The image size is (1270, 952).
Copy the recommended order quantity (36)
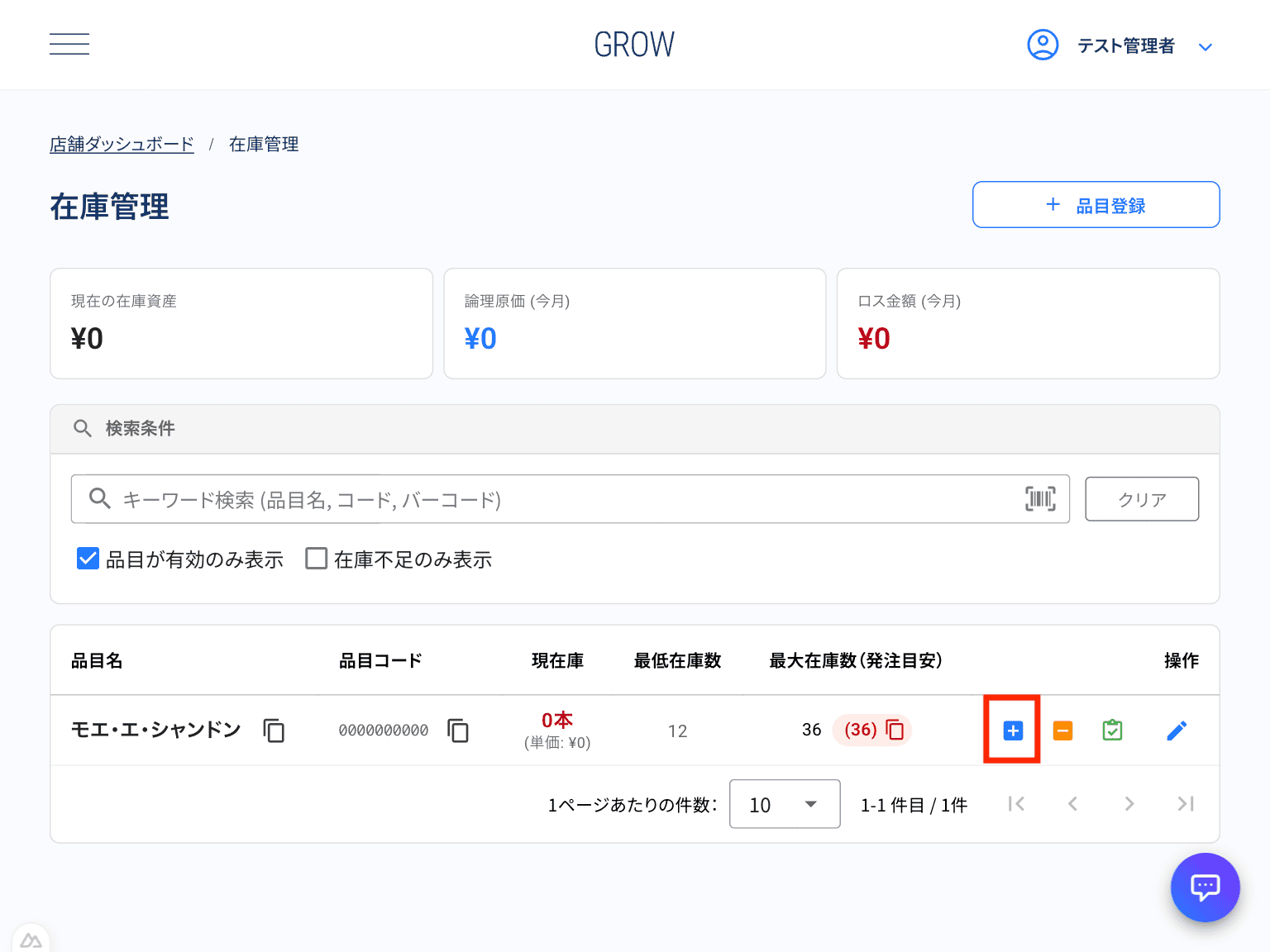point(894,730)
